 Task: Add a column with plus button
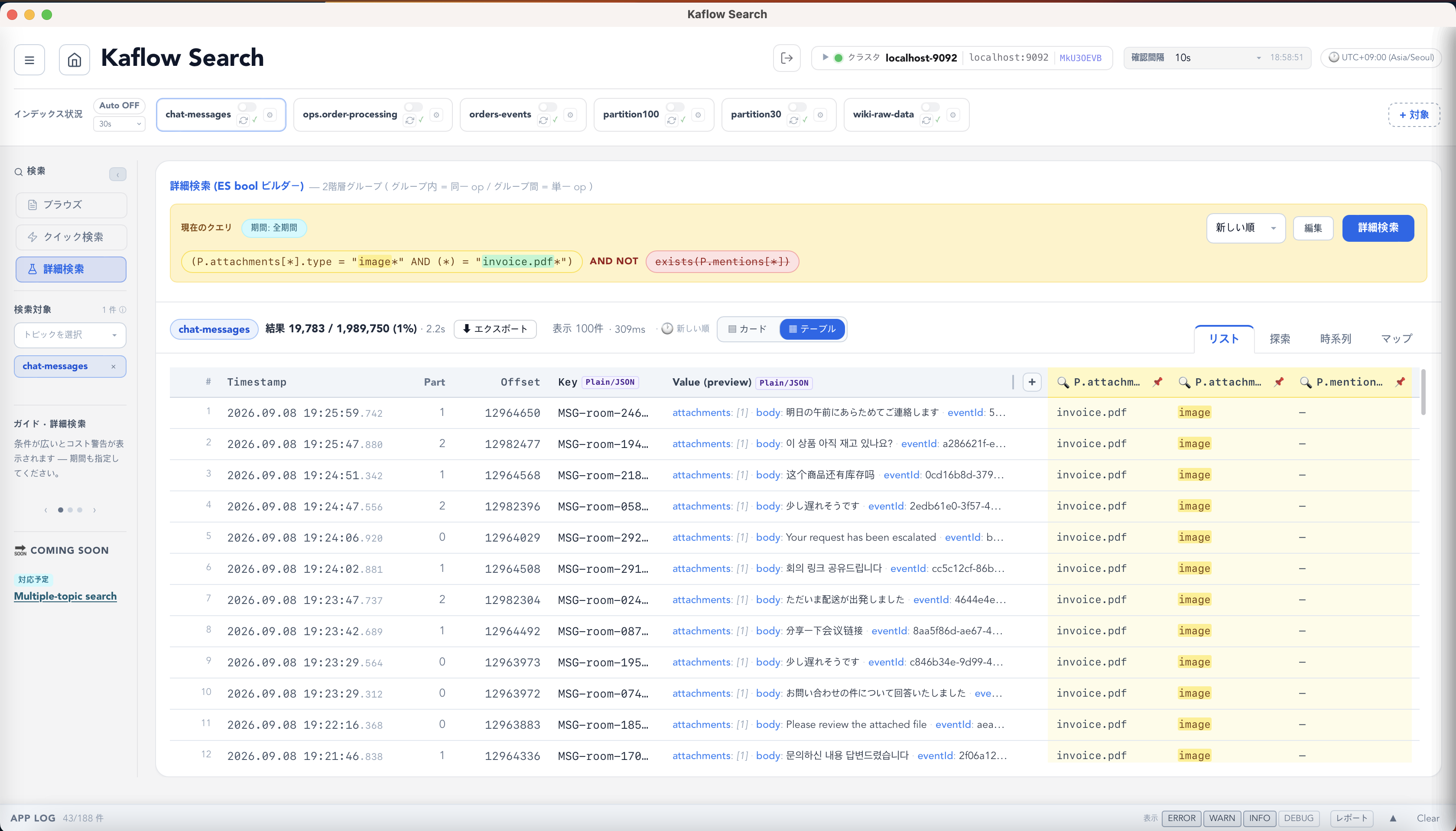(x=1032, y=382)
